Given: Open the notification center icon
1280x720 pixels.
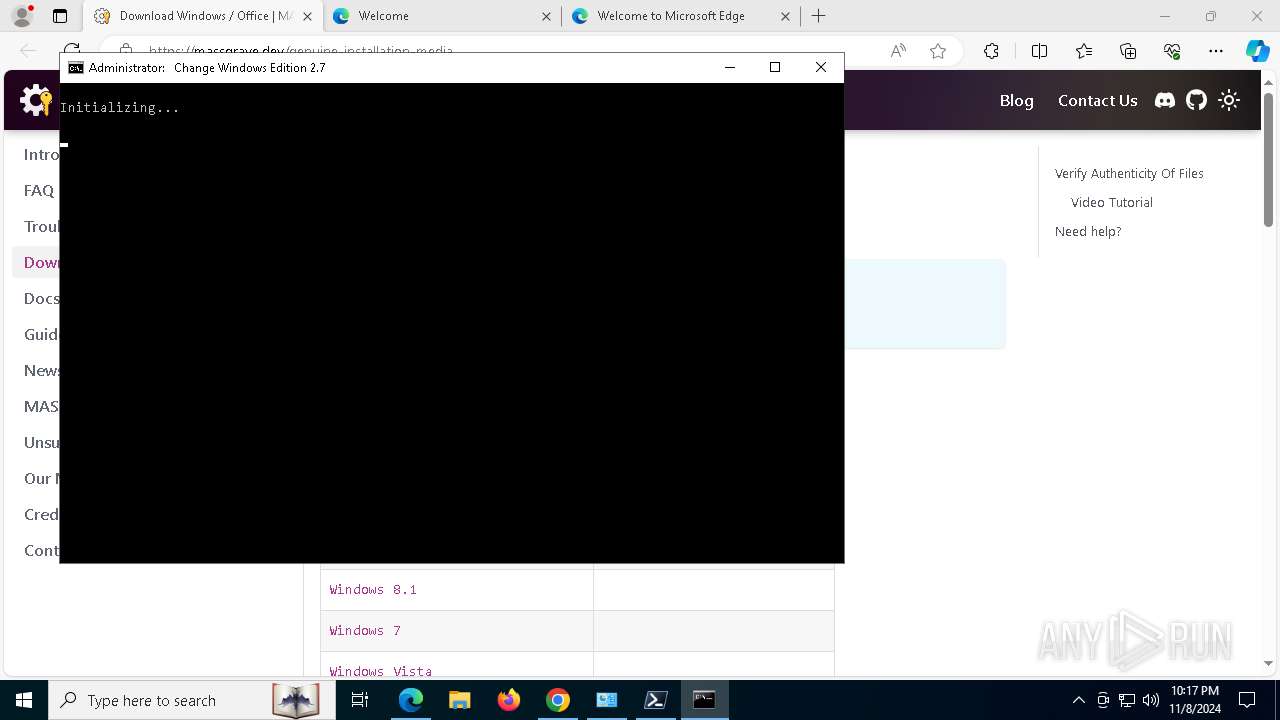Looking at the screenshot, I should pos(1247,700).
